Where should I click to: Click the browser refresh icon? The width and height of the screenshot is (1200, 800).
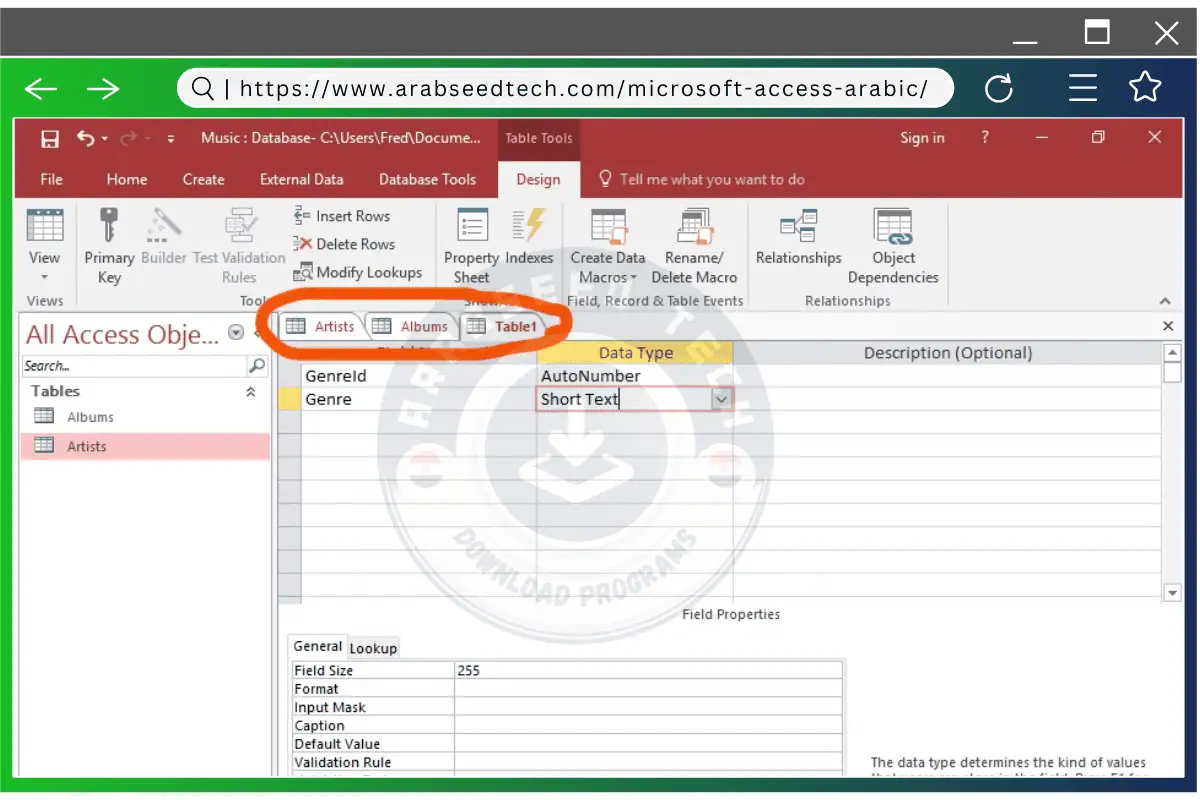(x=998, y=89)
